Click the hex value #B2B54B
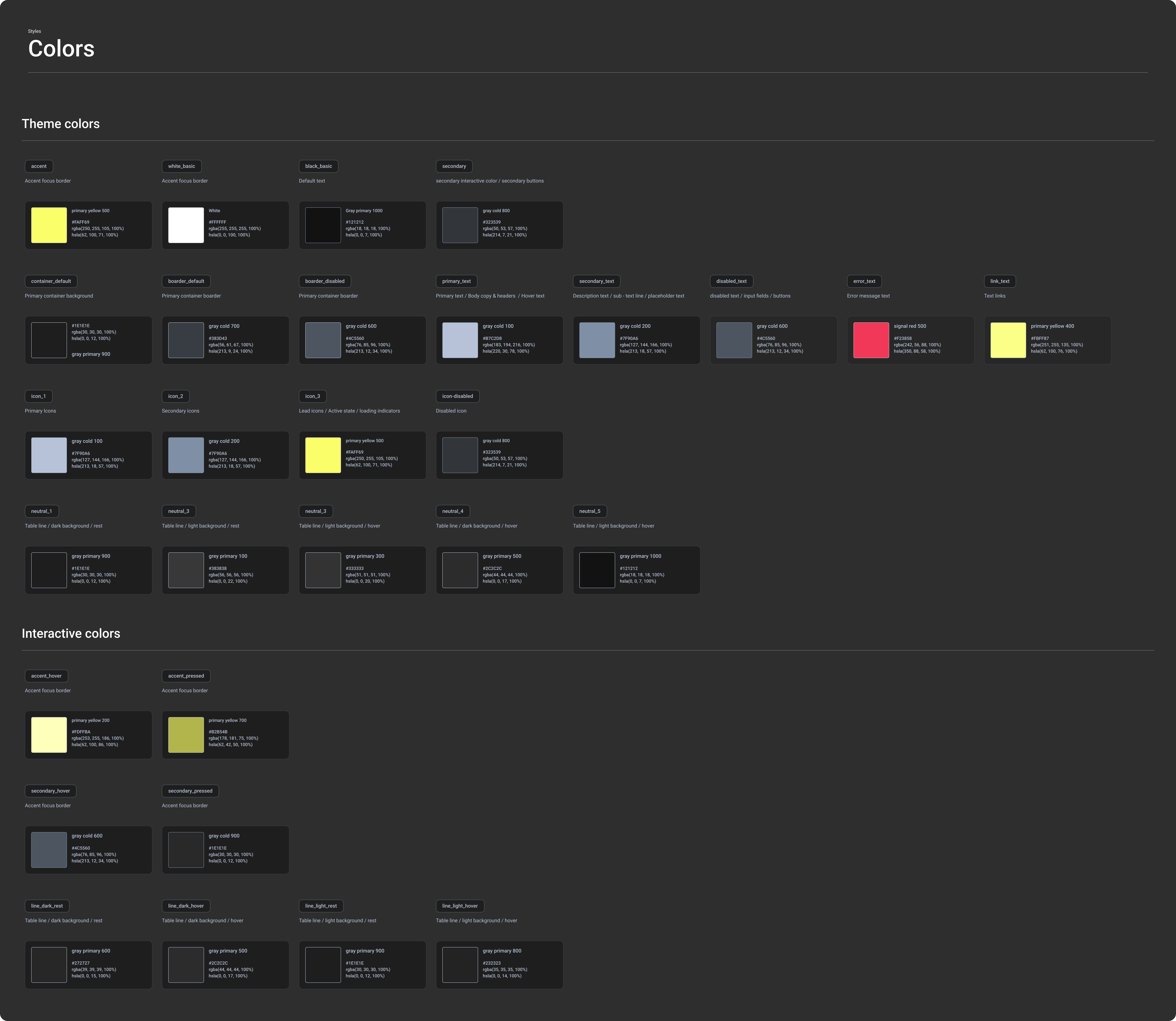1176x1021 pixels. [x=218, y=732]
